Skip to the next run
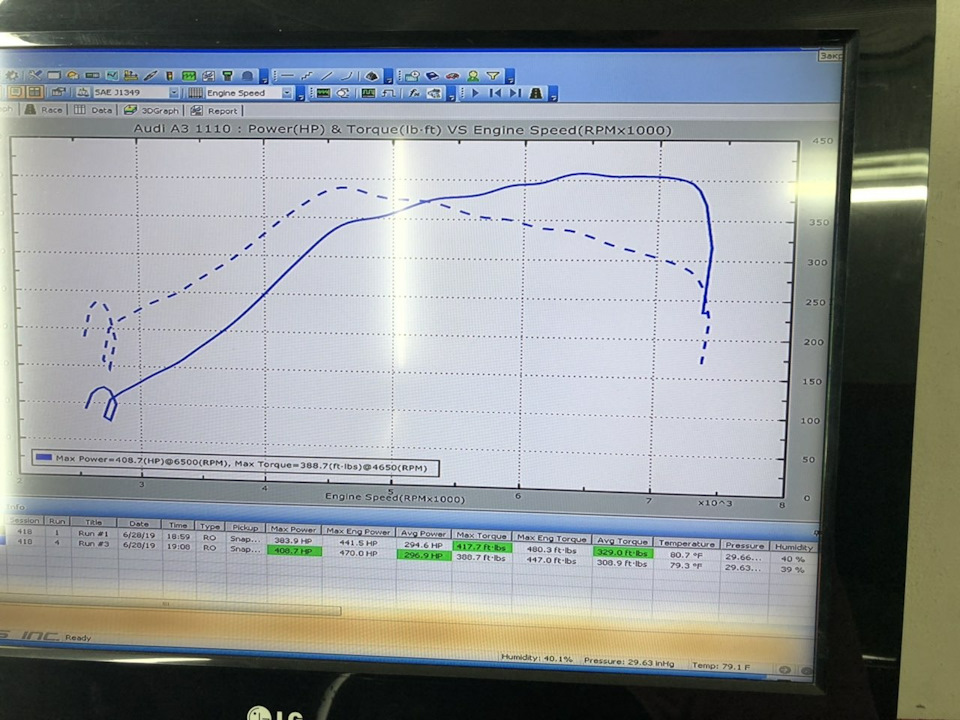This screenshot has height=720, width=960. pyautogui.click(x=516, y=93)
